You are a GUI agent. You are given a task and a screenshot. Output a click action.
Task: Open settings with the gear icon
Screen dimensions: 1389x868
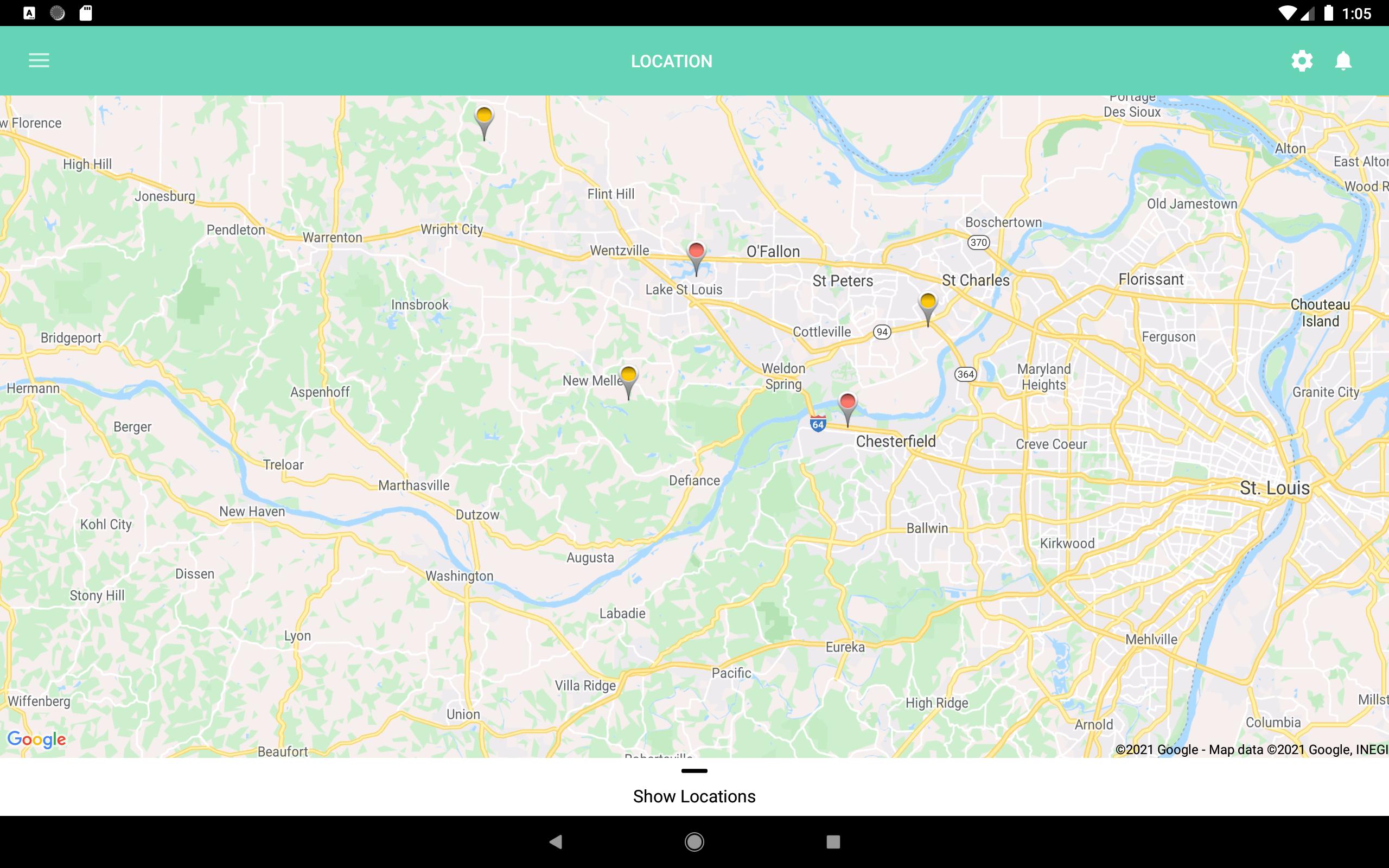tap(1302, 60)
